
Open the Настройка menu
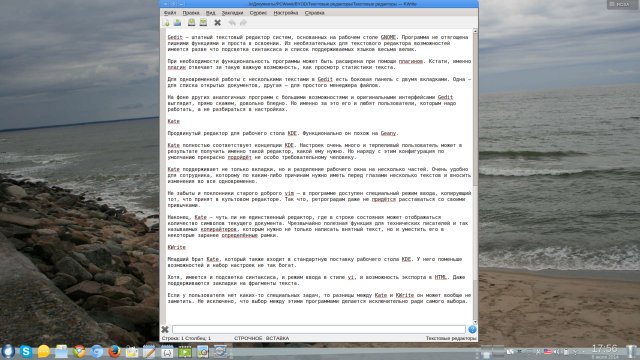tap(286, 13)
